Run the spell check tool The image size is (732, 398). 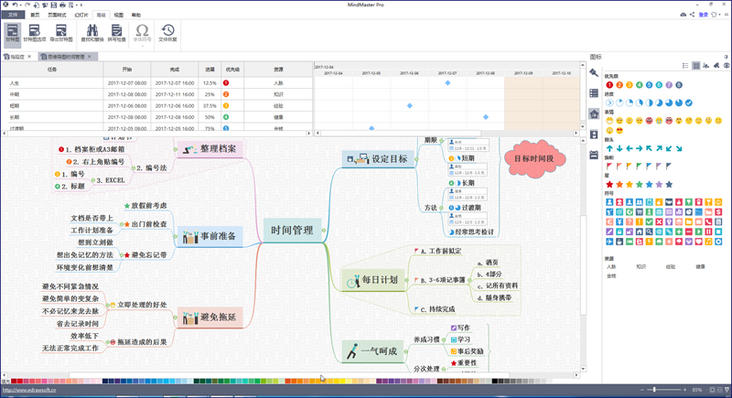[x=116, y=34]
